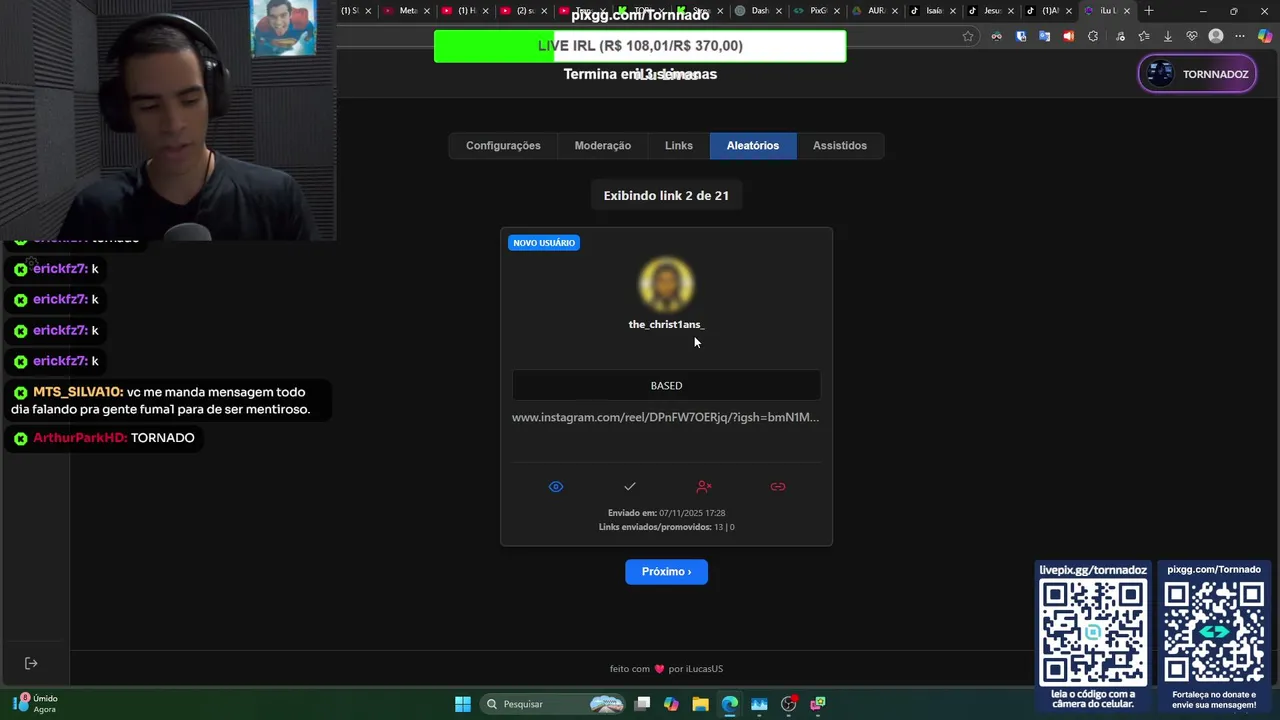Open the Configurações tab
Image resolution: width=1280 pixels, height=720 pixels.
503,146
